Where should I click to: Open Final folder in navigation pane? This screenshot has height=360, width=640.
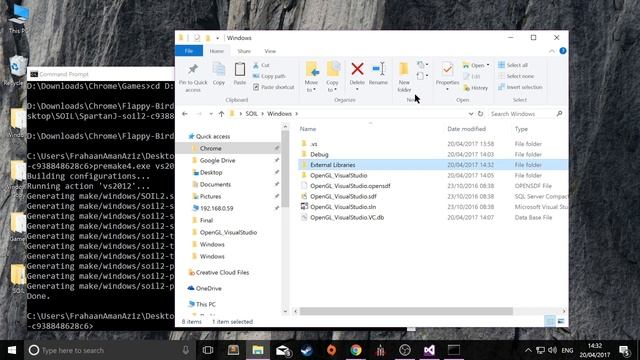(206, 220)
